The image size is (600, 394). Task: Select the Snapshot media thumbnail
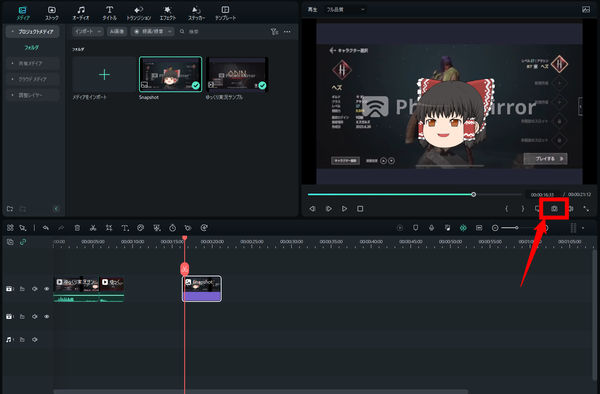171,74
